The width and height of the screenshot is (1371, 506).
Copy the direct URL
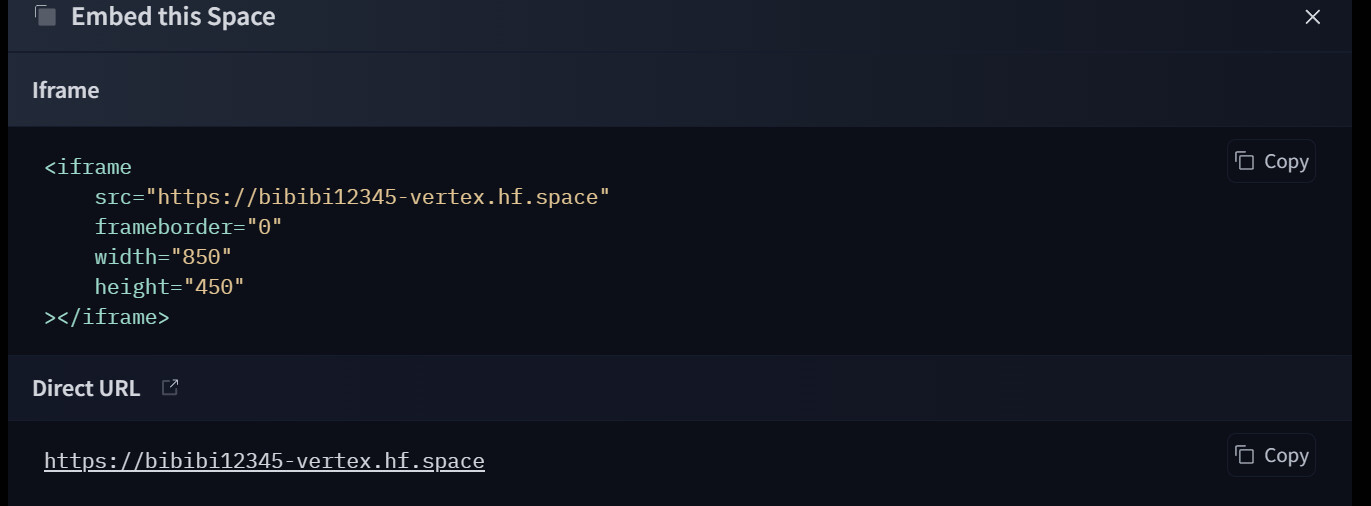1271,455
